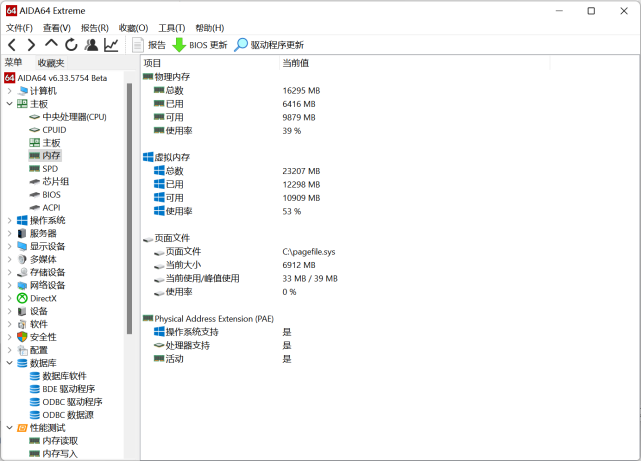Collapse the 数据库 tree node
Screen dimensions: 641x461
(9, 363)
